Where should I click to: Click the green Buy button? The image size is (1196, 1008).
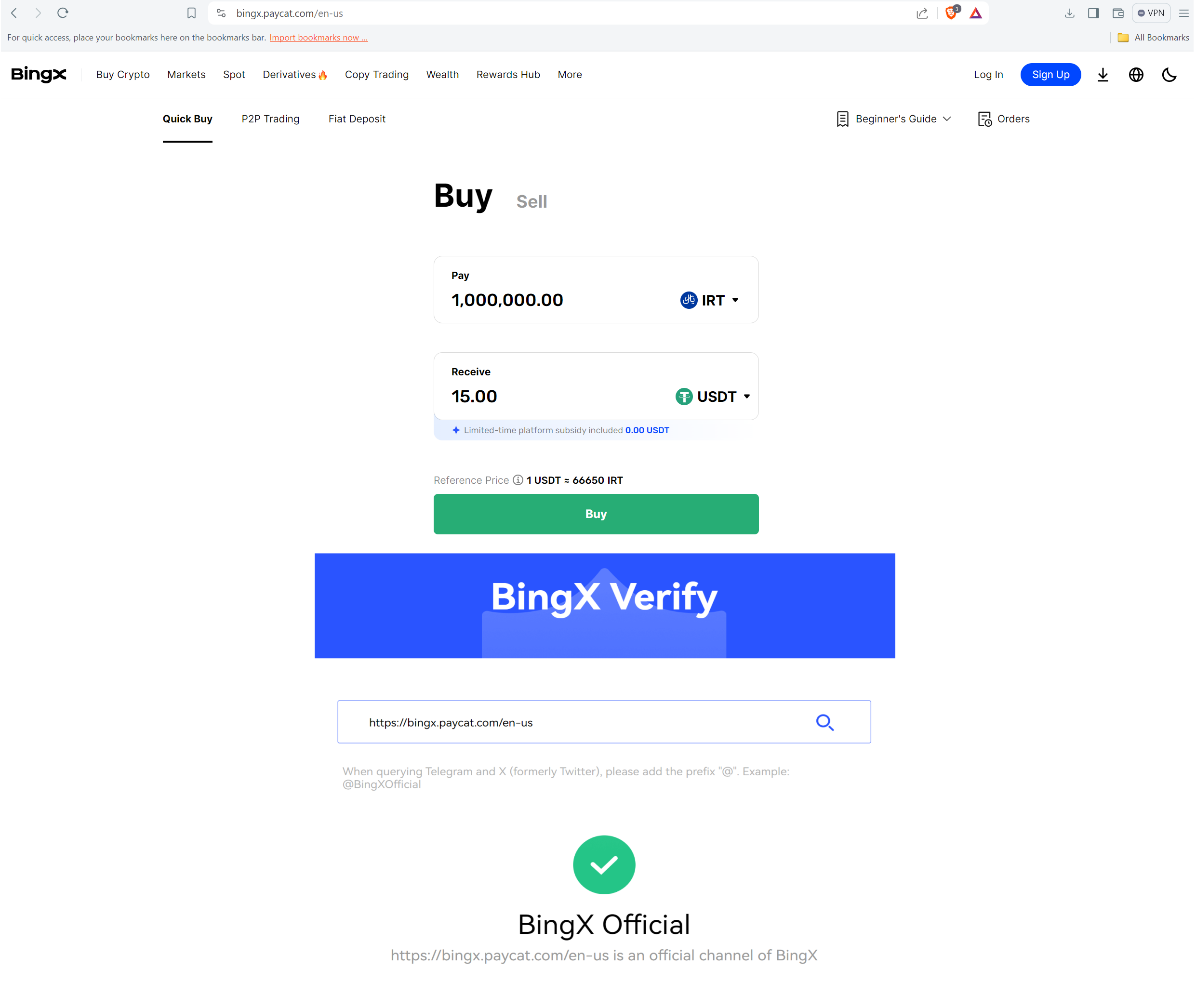pyautogui.click(x=596, y=513)
